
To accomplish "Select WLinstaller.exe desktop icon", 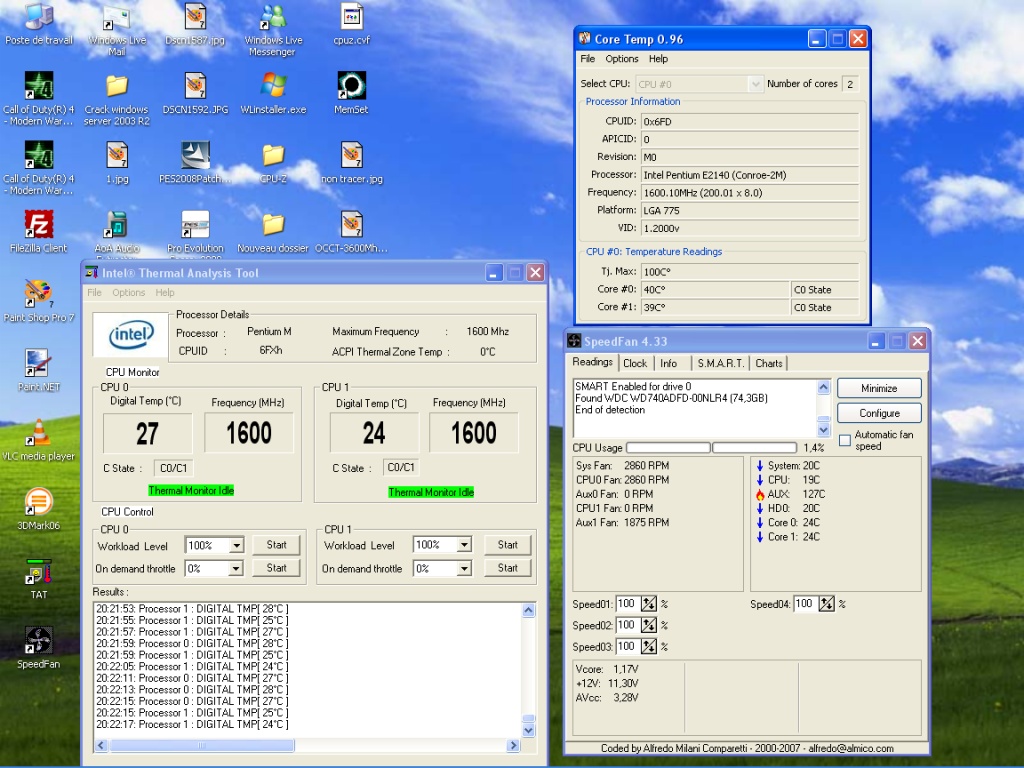I will coord(273,93).
